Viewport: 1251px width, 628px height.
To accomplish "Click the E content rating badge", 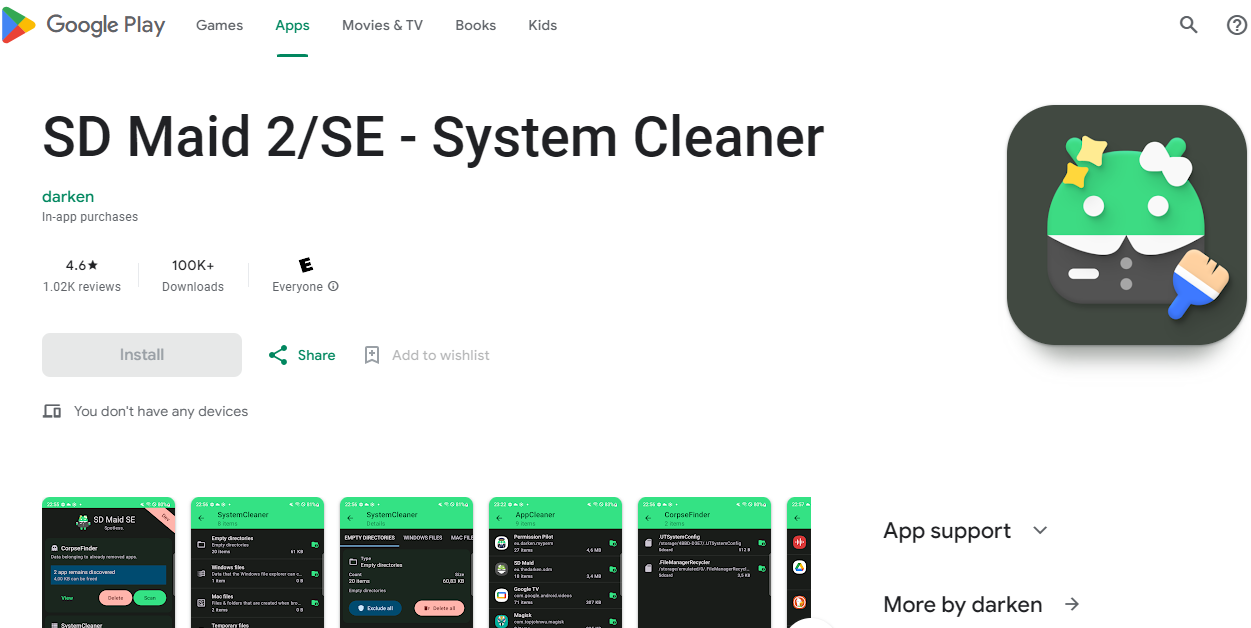I will 303,264.
